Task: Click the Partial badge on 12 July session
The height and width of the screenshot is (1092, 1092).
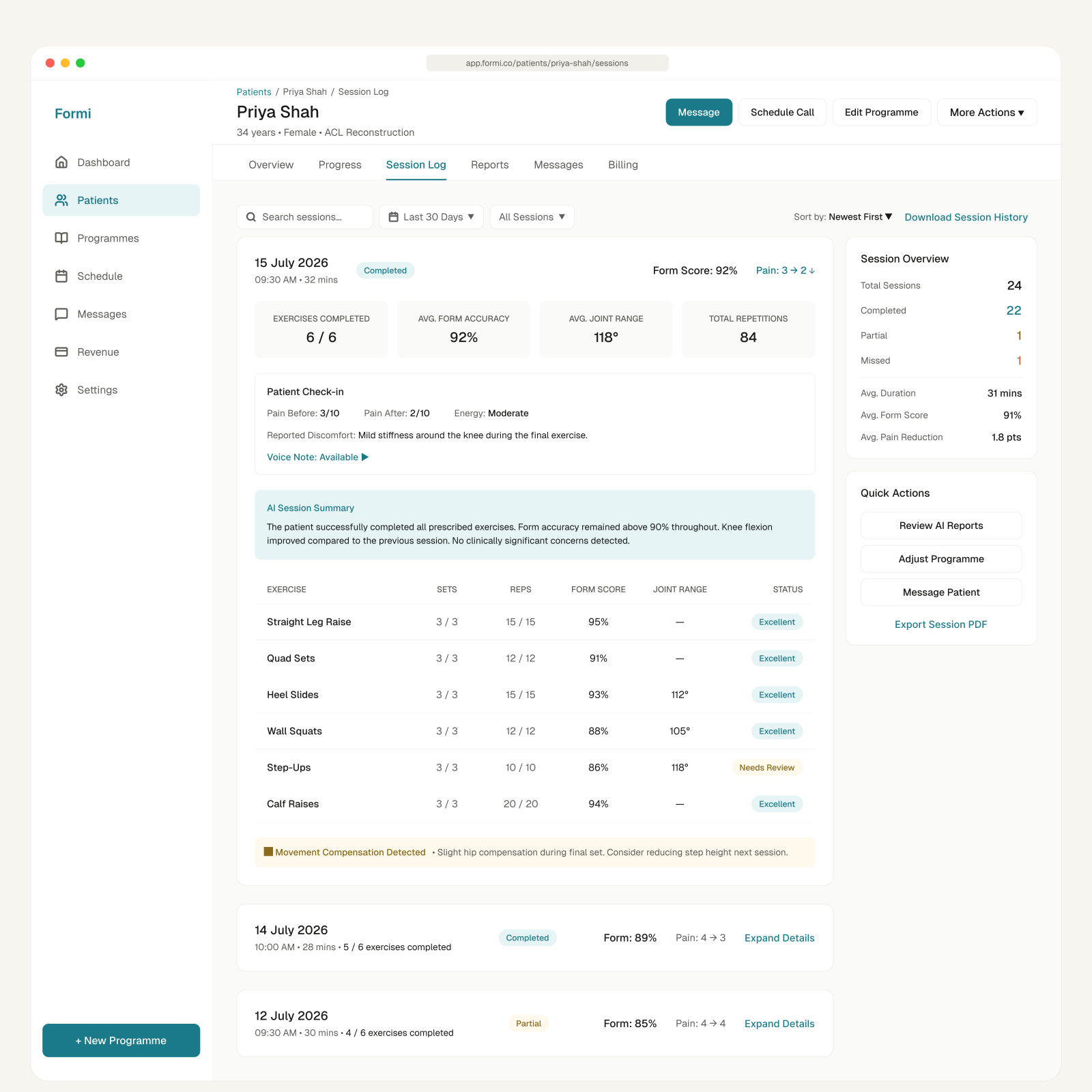Action: [x=529, y=1024]
